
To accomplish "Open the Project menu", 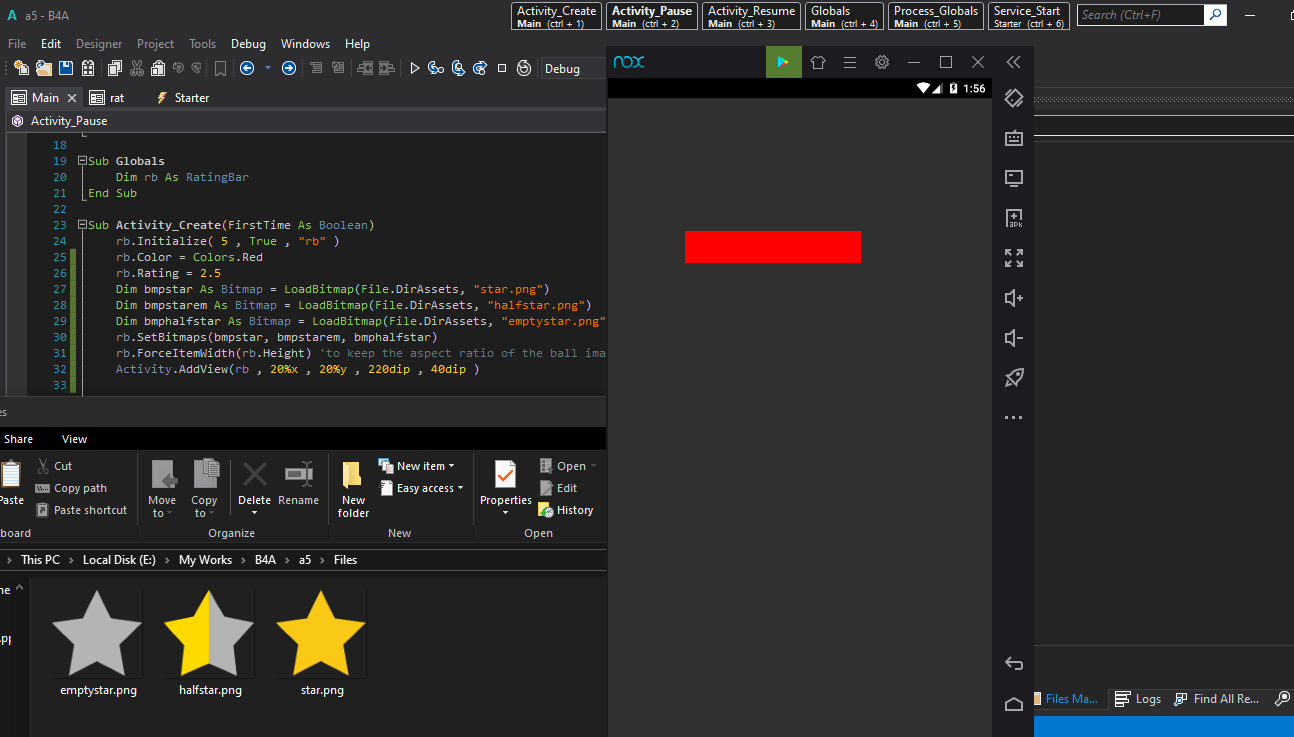I will click(155, 44).
